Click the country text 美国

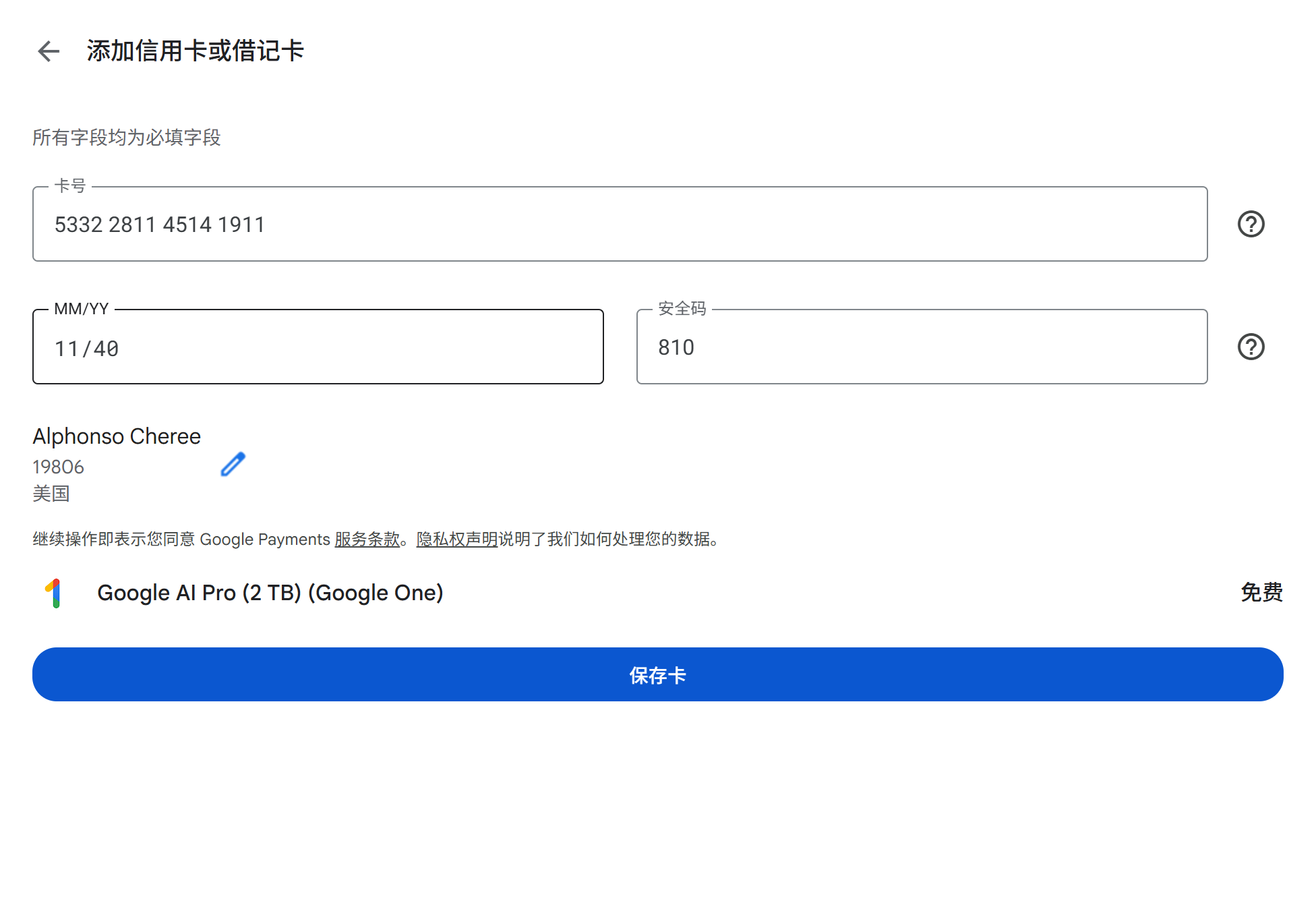(51, 494)
